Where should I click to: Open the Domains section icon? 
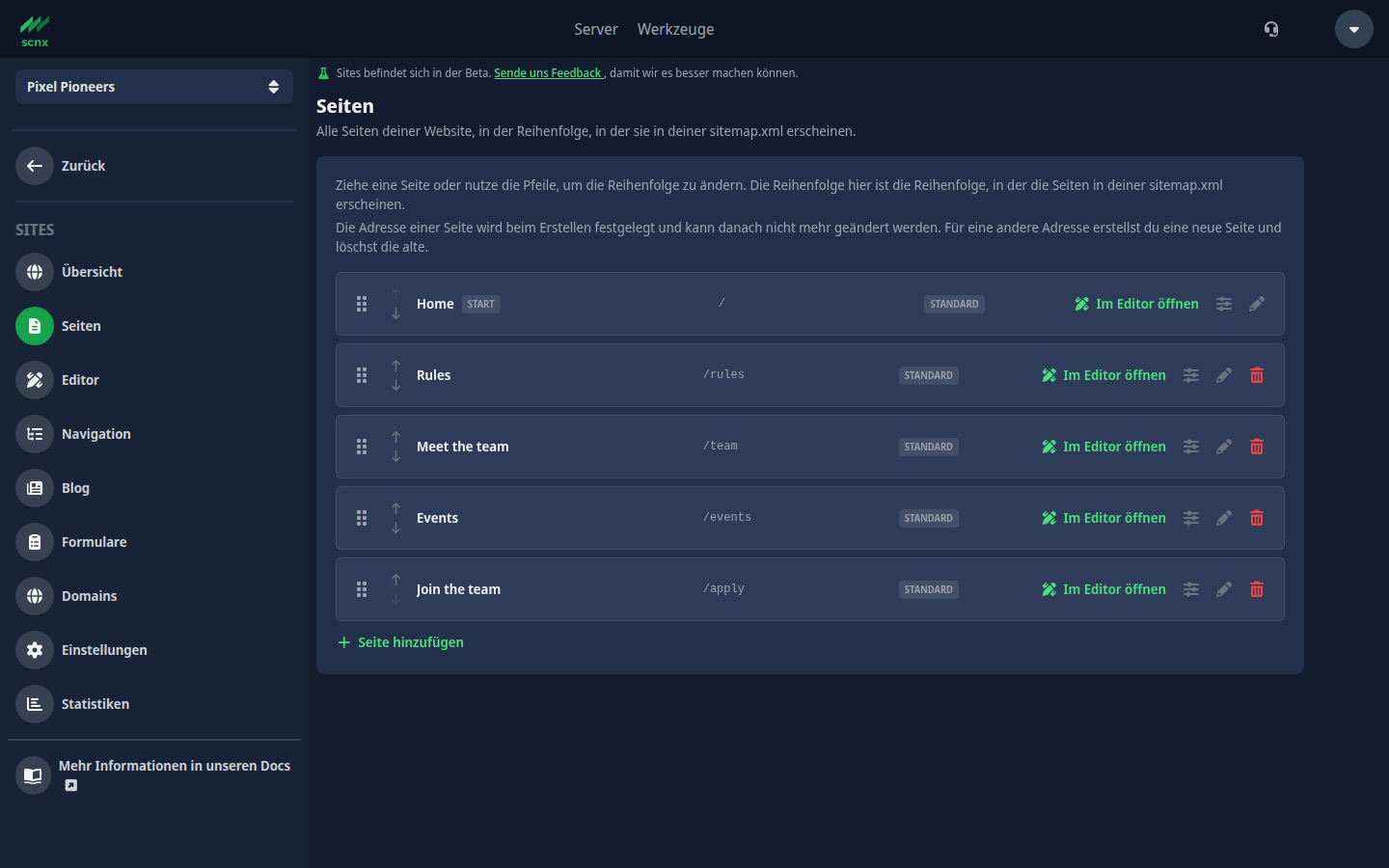[x=35, y=596]
